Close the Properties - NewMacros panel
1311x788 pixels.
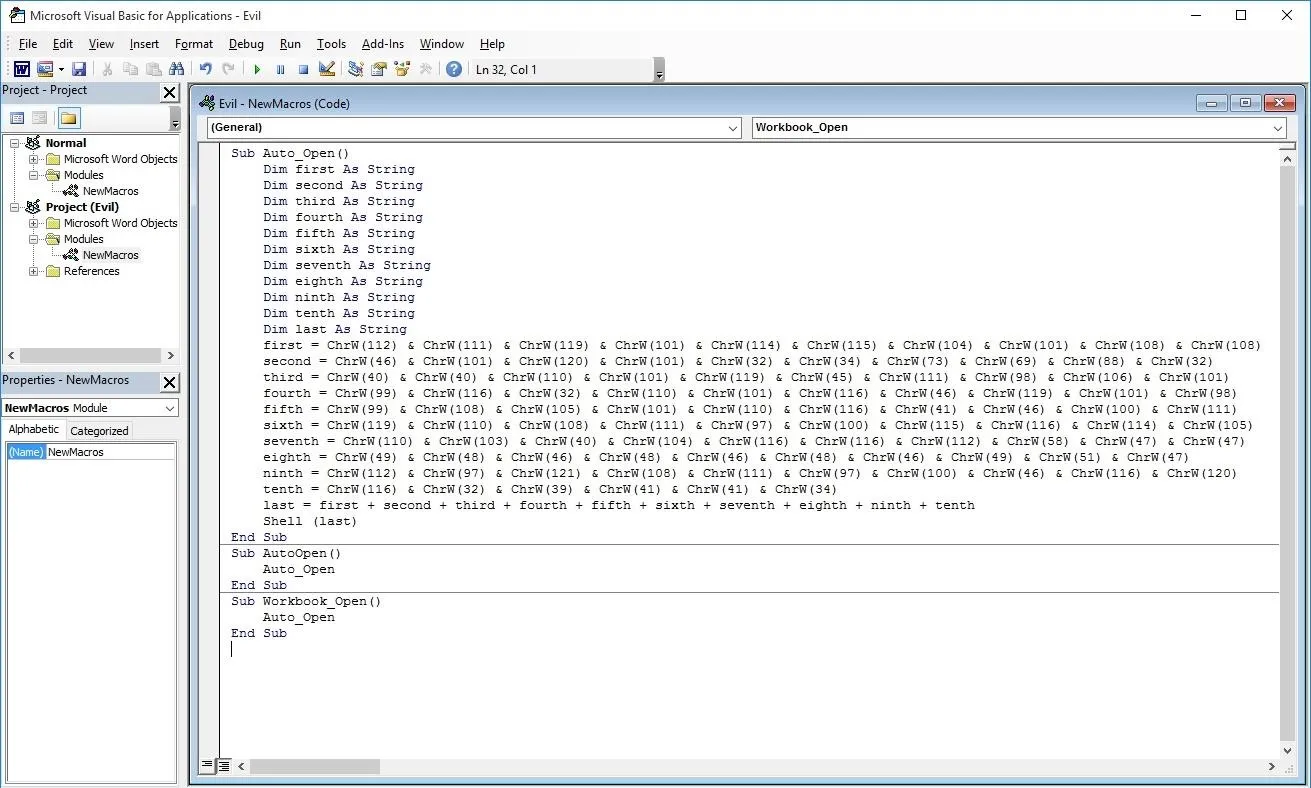169,382
